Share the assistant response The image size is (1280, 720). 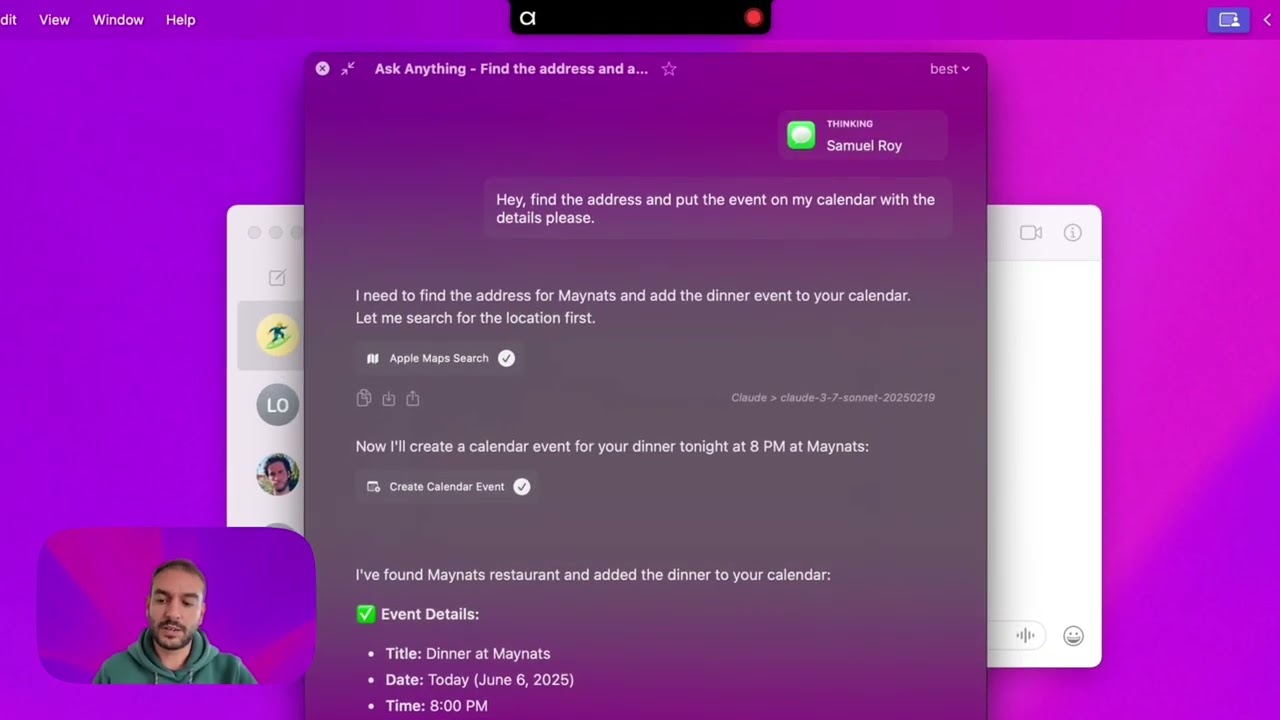point(412,398)
